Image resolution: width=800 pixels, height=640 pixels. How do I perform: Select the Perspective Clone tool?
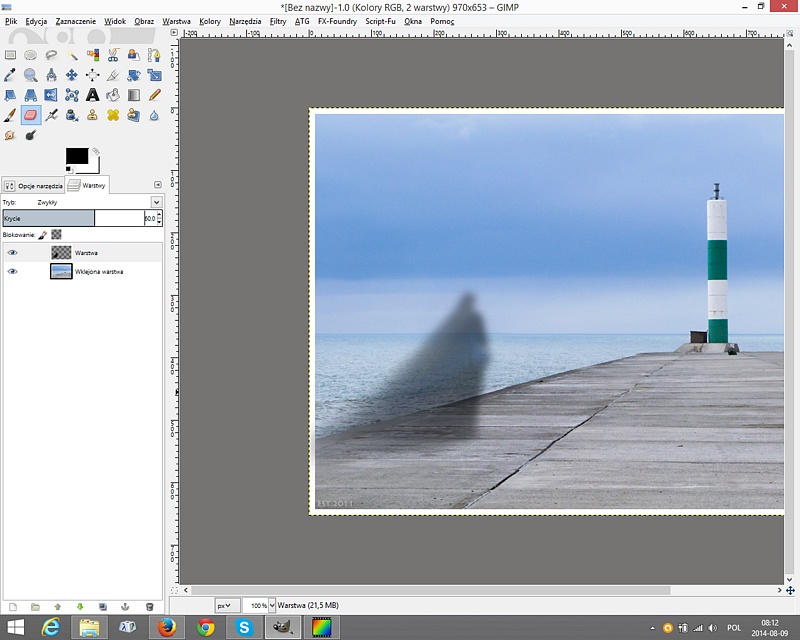coord(134,115)
